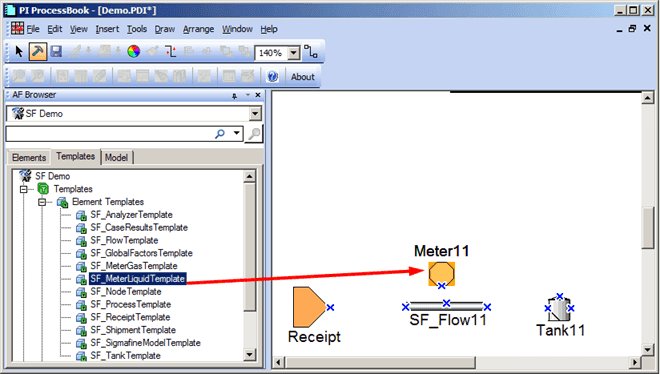Image resolution: width=660 pixels, height=374 pixels.
Task: Select SF_NodeTemplate in the tree
Action: click(x=126, y=292)
